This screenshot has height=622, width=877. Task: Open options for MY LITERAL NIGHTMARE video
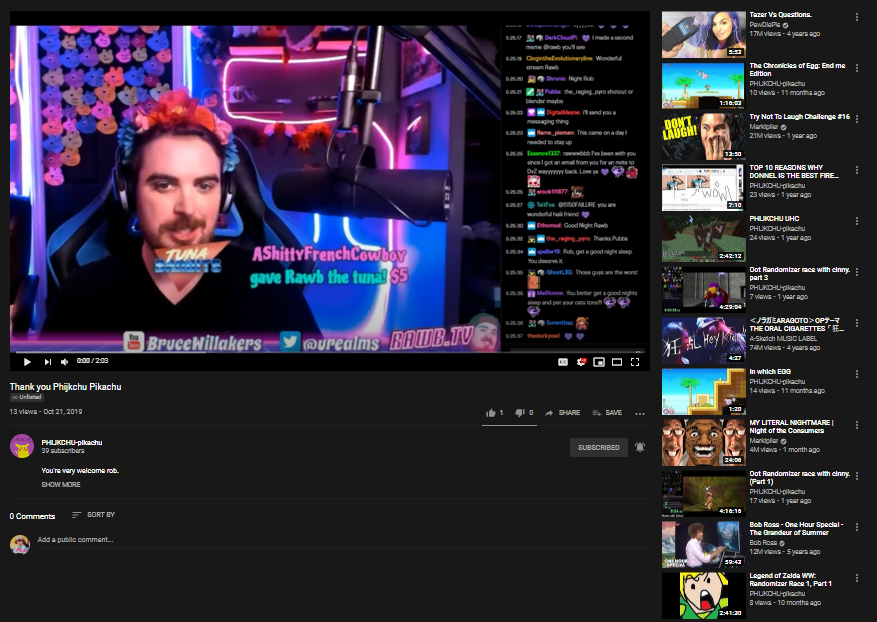coord(856,425)
